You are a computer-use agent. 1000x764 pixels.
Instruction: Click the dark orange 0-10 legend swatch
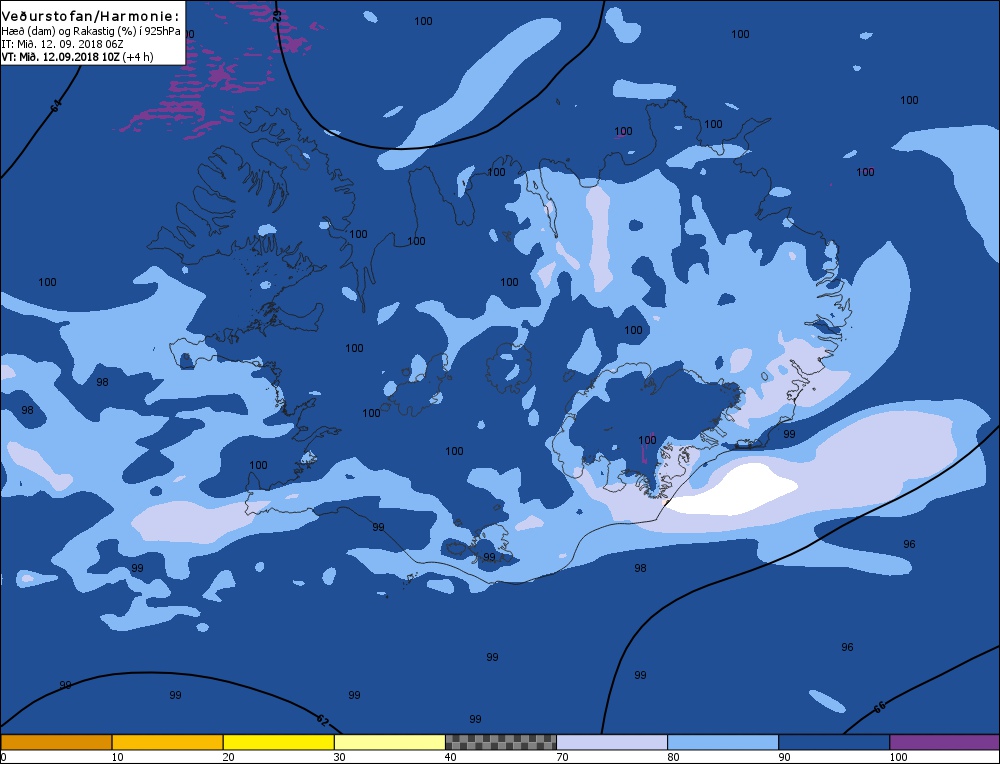pos(56,742)
